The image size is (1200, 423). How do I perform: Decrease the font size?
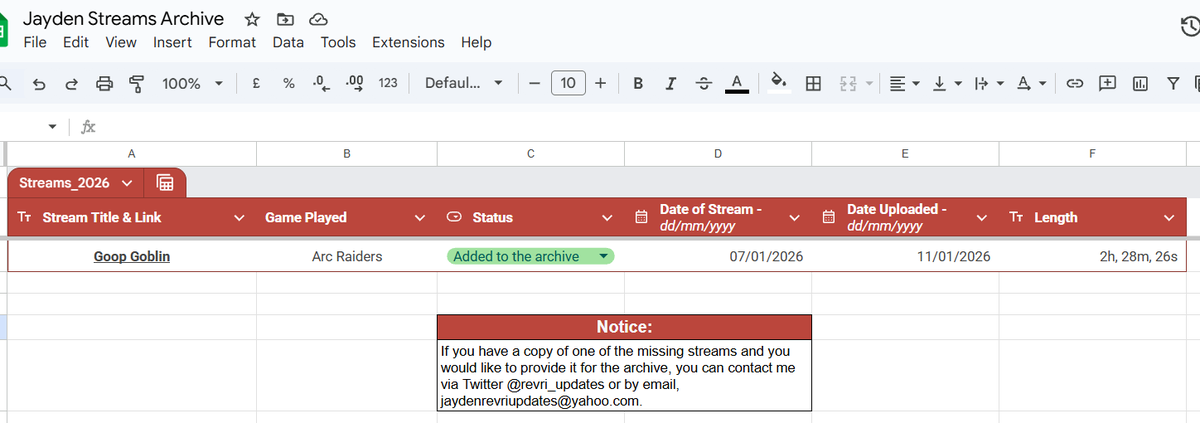[535, 84]
